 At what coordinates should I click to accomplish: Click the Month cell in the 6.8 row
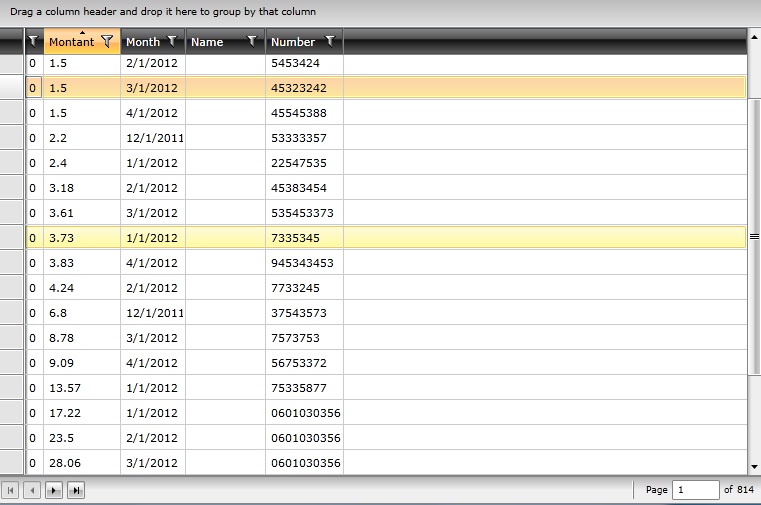[153, 313]
